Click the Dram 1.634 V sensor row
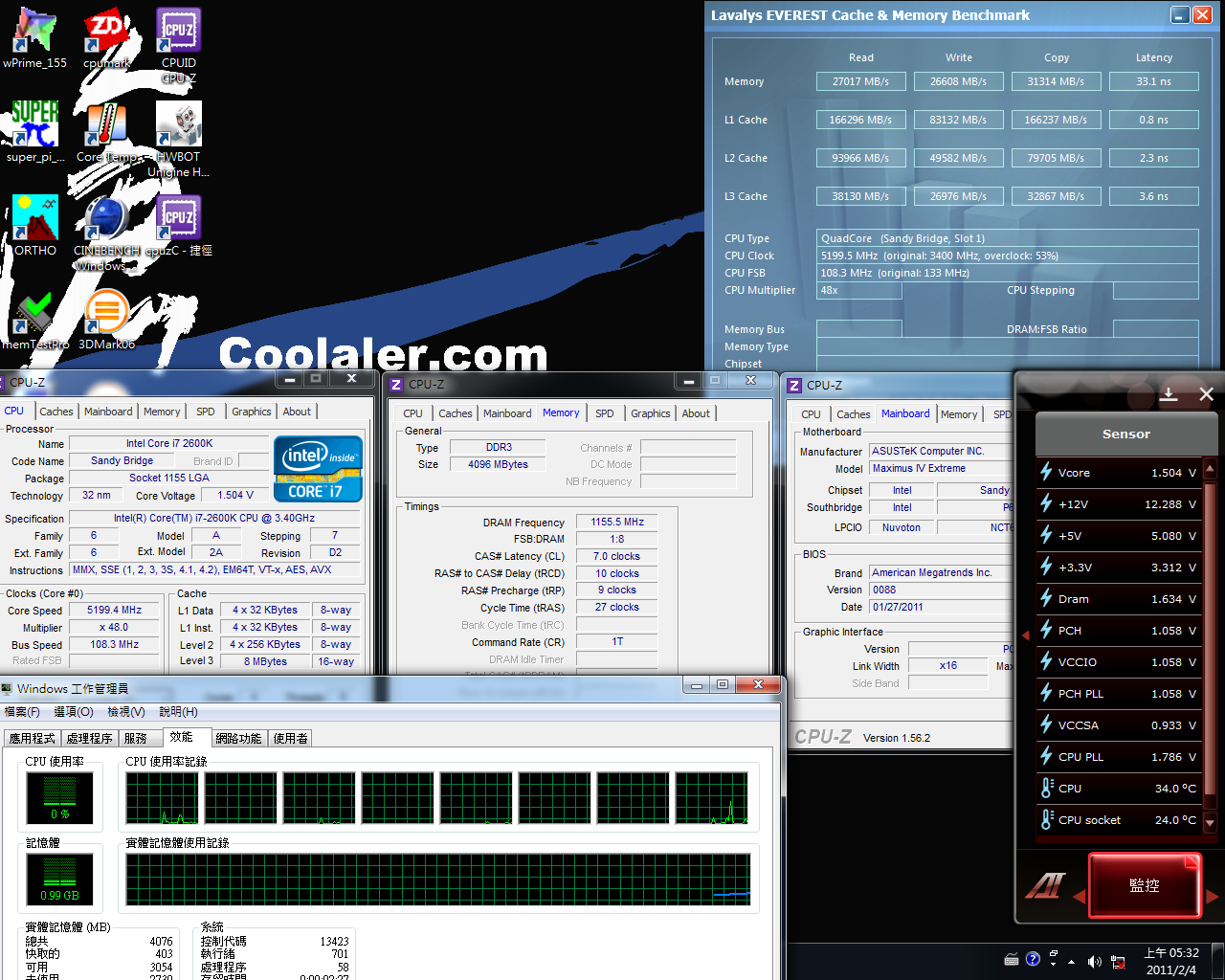Screen dimensions: 1225x980 pos(1119,599)
